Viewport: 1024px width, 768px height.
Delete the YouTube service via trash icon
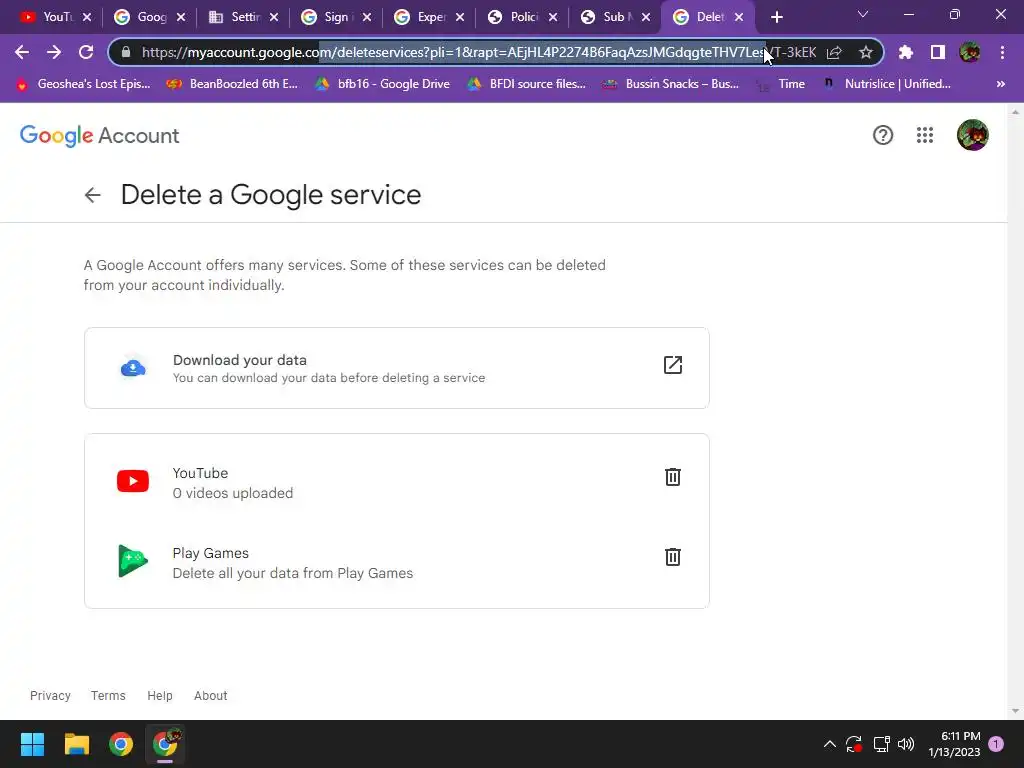coord(673,477)
